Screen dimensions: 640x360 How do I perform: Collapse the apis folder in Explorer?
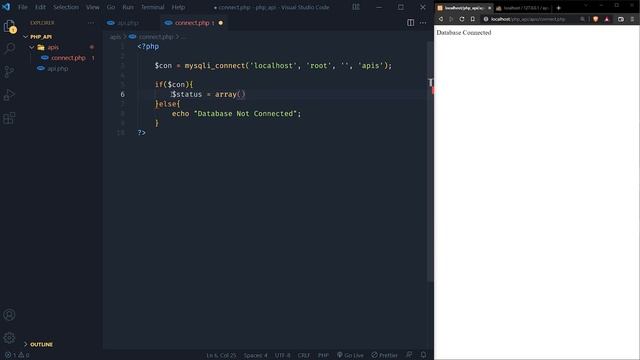(32, 47)
